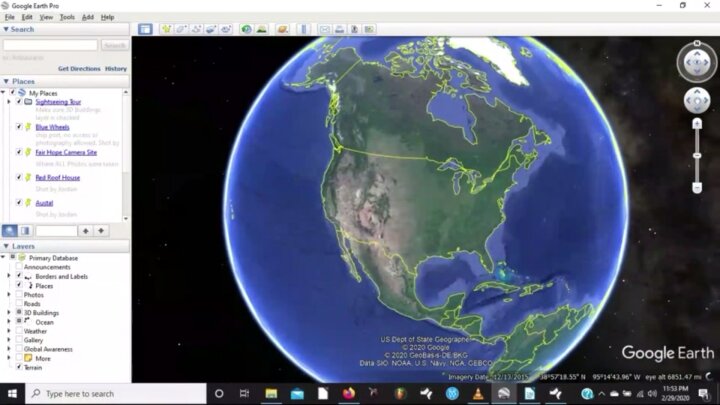Switch between Earth, Sky and planets
Image resolution: width=720 pixels, height=405 pixels.
[282, 29]
